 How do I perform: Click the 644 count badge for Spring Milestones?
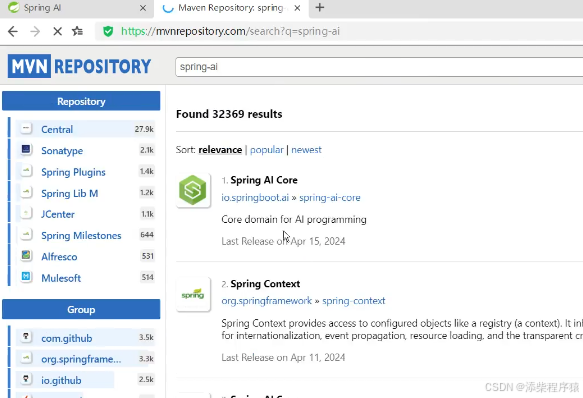click(x=147, y=235)
